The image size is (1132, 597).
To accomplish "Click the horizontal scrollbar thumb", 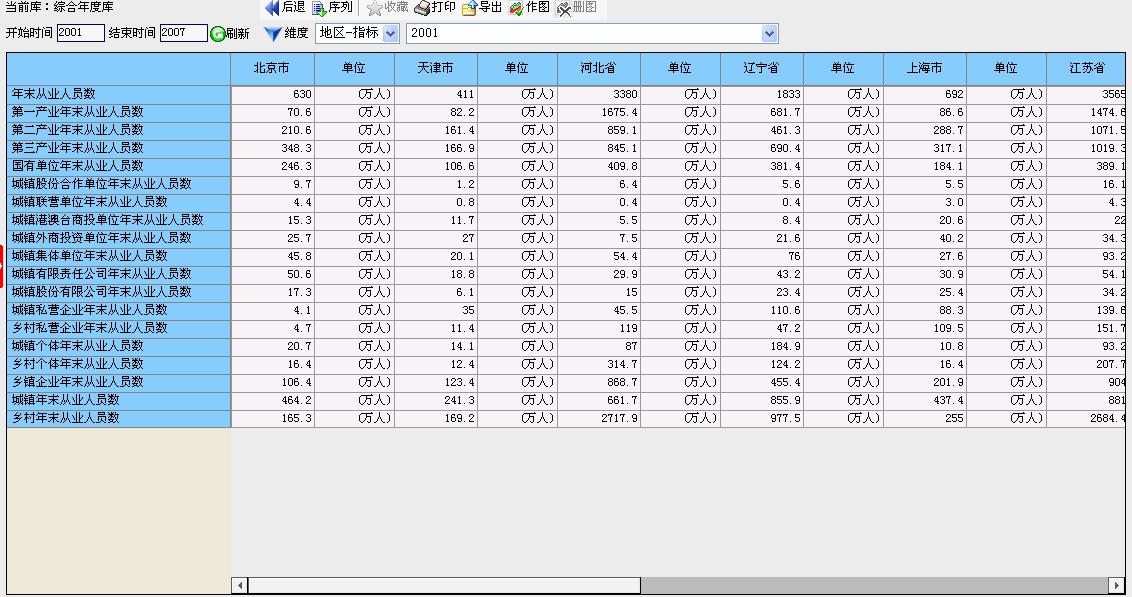I will pyautogui.click(x=444, y=585).
